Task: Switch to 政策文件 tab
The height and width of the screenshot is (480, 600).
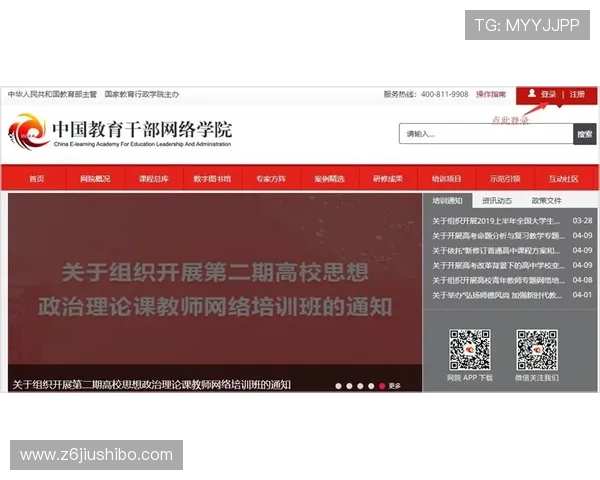Action: click(x=547, y=201)
